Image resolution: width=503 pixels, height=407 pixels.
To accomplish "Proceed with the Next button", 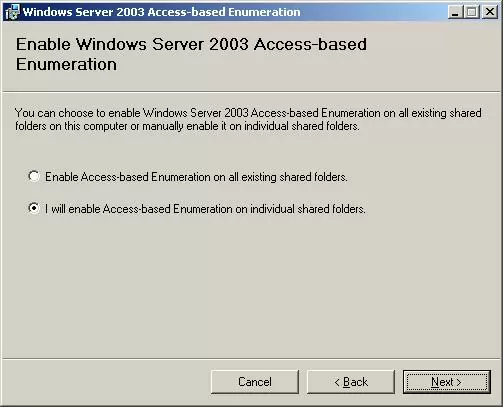I will click(x=447, y=382).
